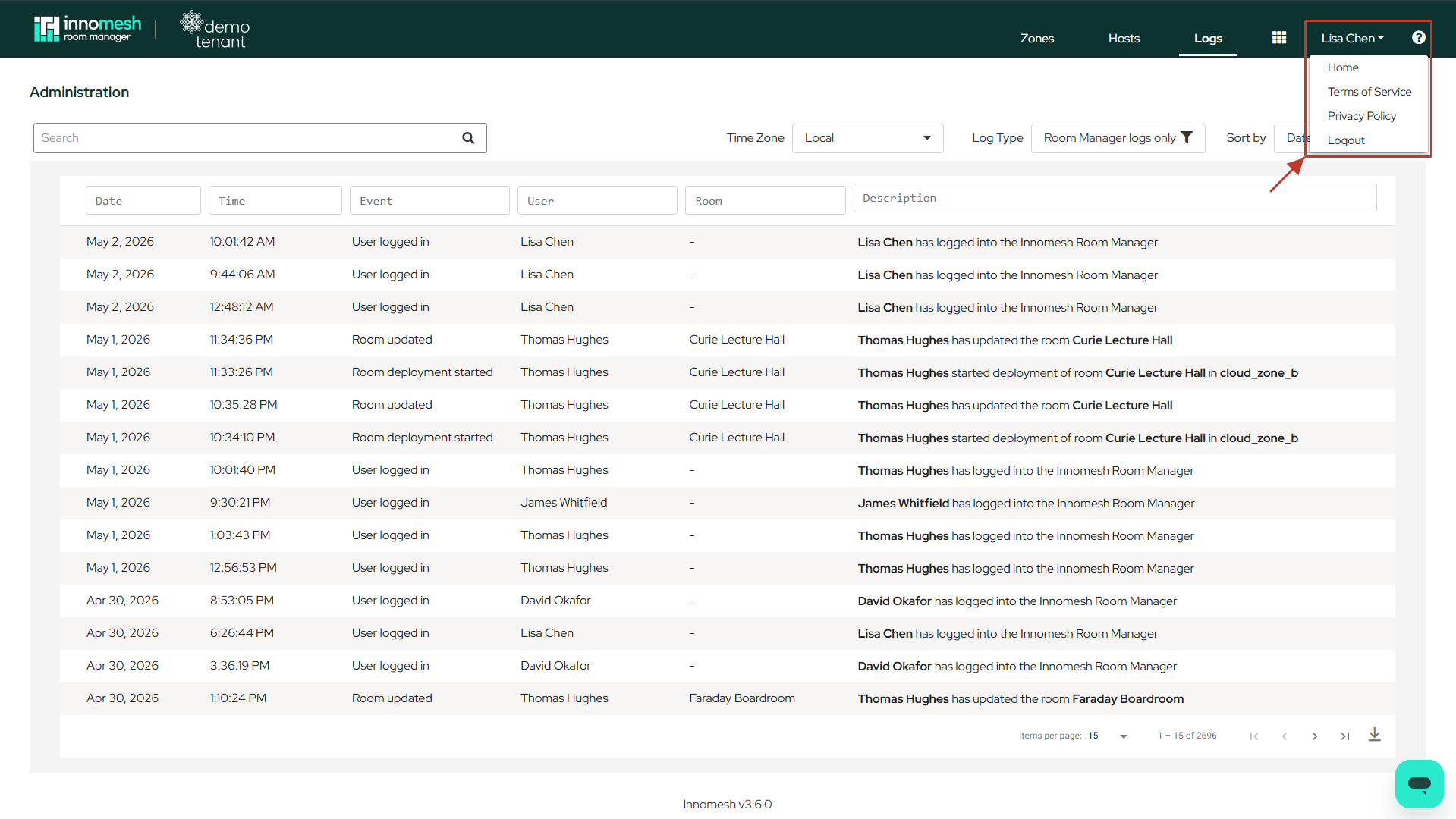Click James Whitfield in the User column
1456x819 pixels.
point(563,503)
